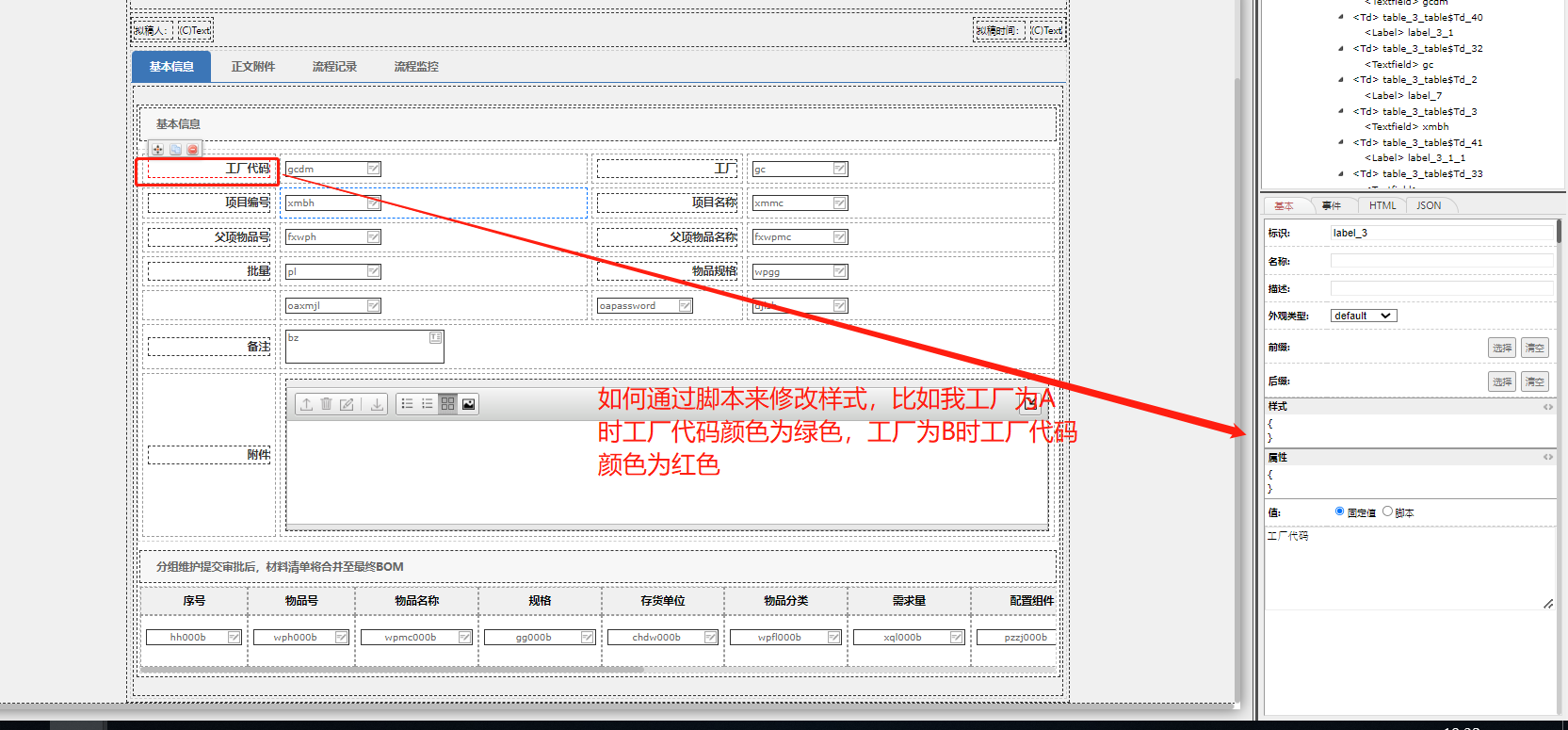Viewport: 1568px width, 730px height.
Task: Click the 值 textarea containing 工厂代码
Action: point(1410,569)
